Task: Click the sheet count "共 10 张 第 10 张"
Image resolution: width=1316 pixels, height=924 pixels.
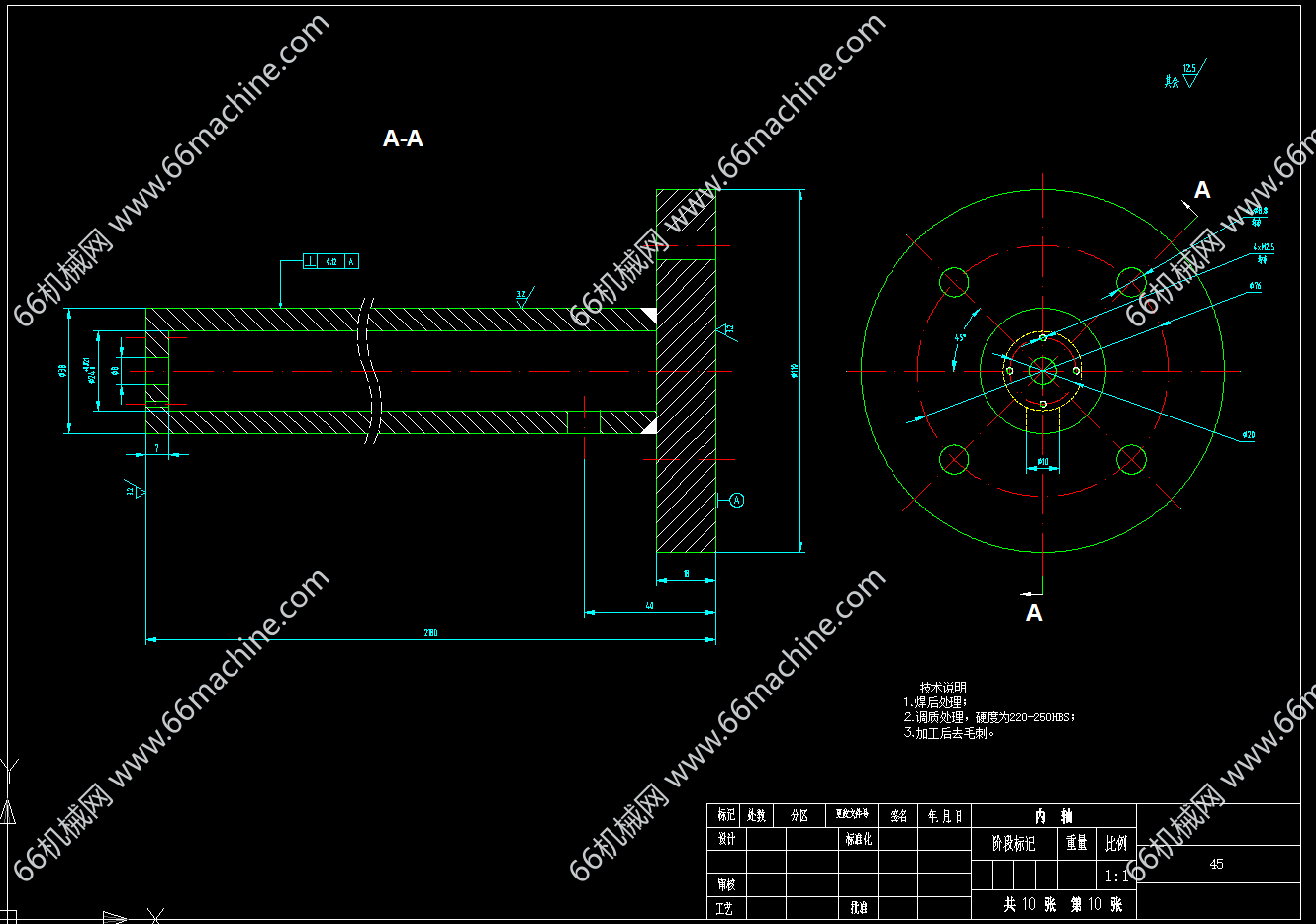Action: (1063, 904)
